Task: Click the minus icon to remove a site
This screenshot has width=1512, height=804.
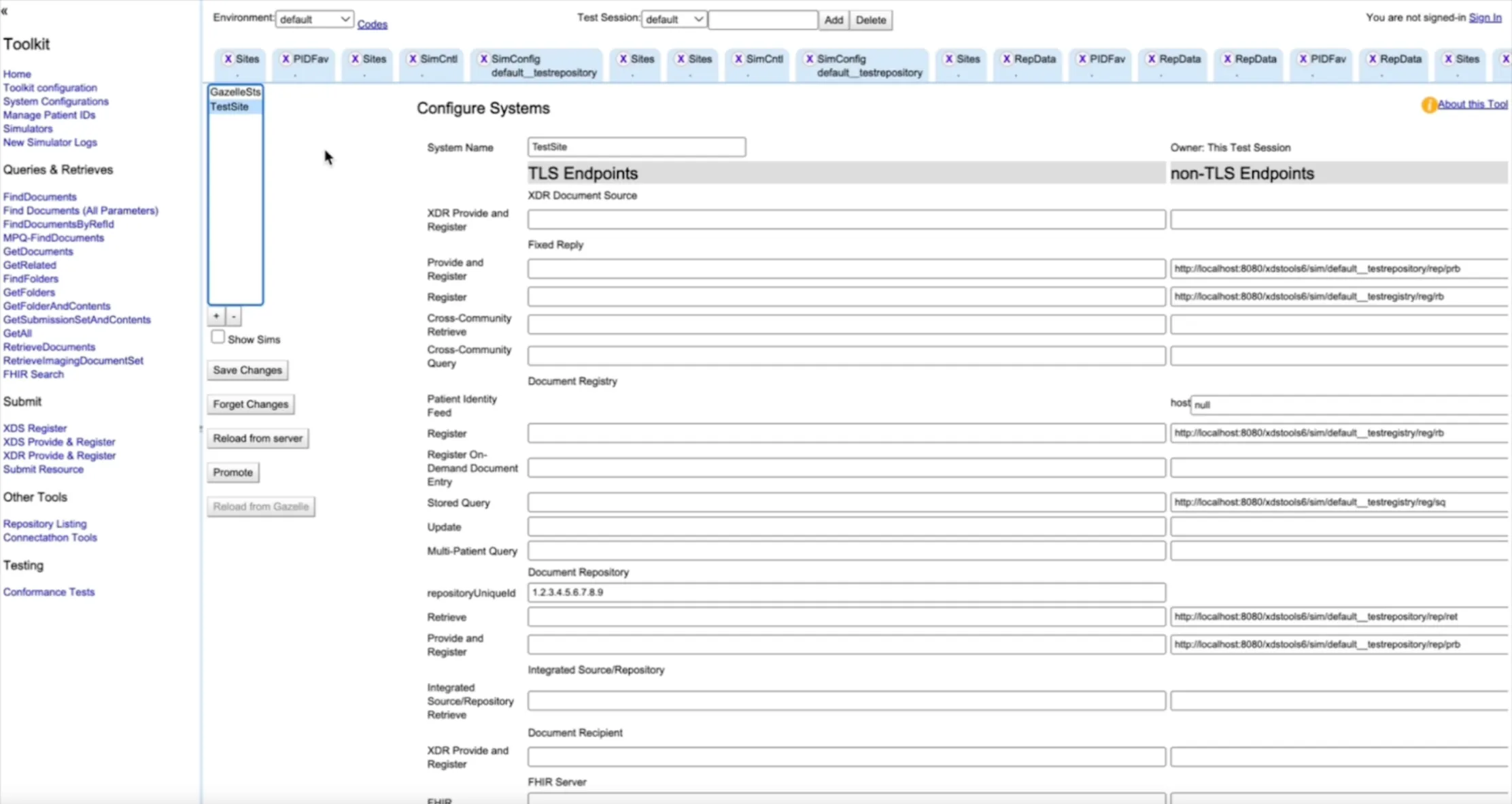Action: pos(233,316)
